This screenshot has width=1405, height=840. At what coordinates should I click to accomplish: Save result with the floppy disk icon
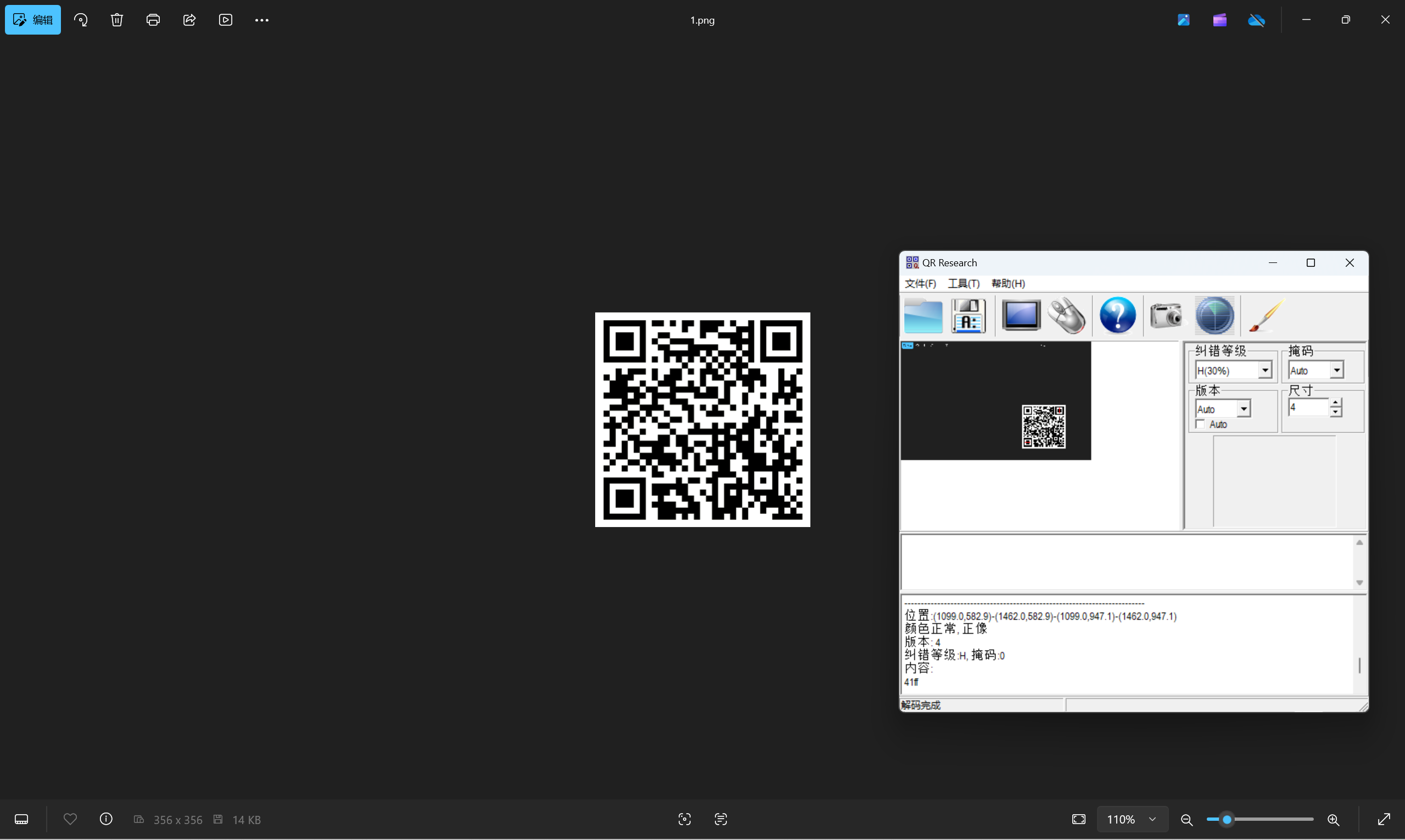click(x=969, y=315)
